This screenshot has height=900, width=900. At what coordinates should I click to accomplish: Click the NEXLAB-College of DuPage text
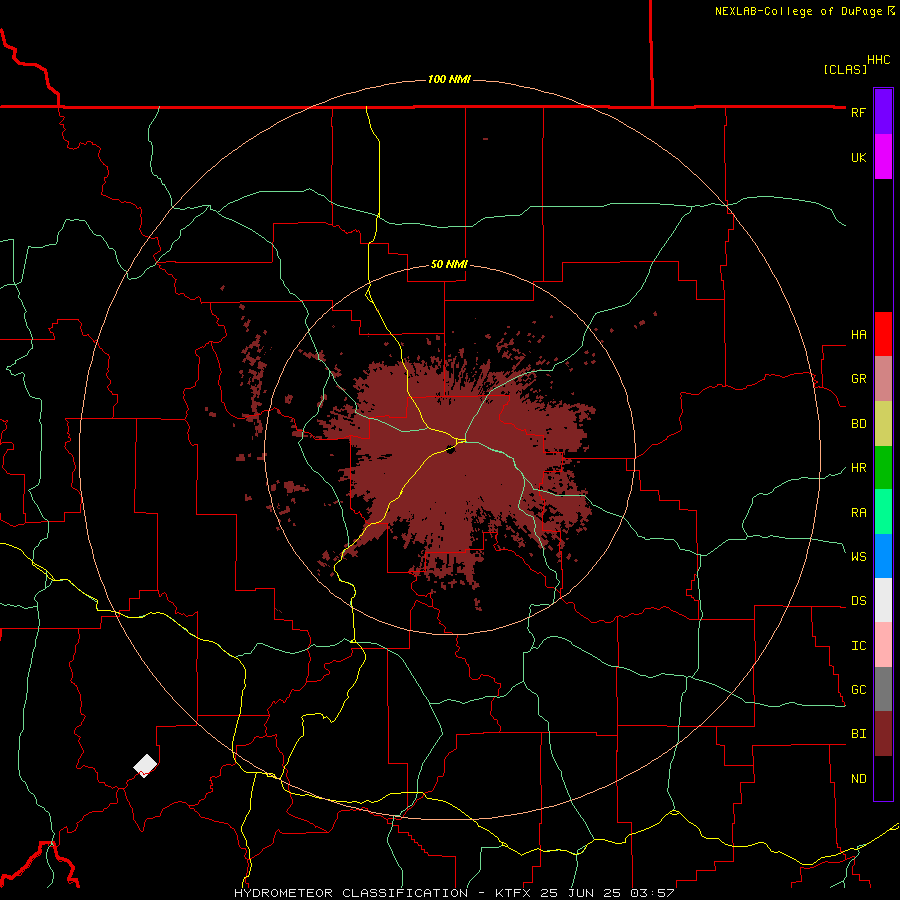[x=800, y=11]
